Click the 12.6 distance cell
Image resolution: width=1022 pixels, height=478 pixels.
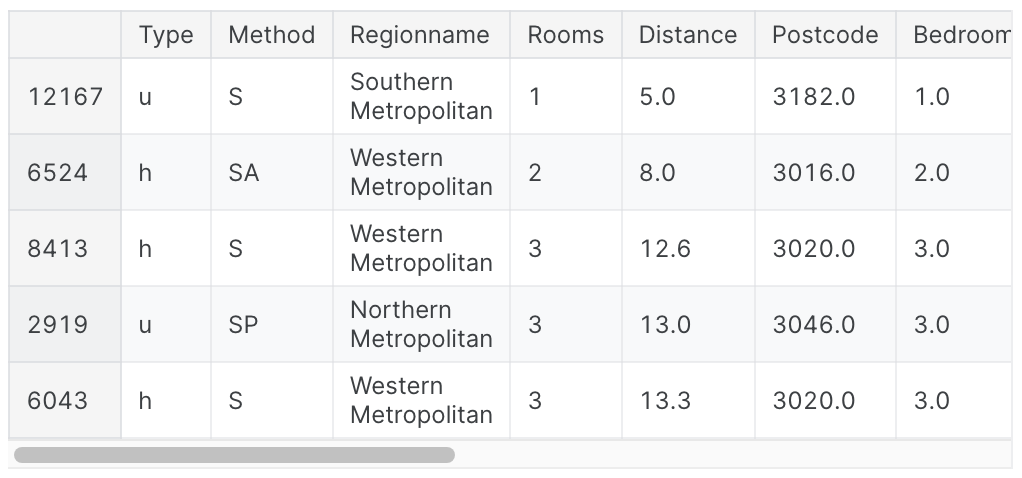(x=688, y=248)
